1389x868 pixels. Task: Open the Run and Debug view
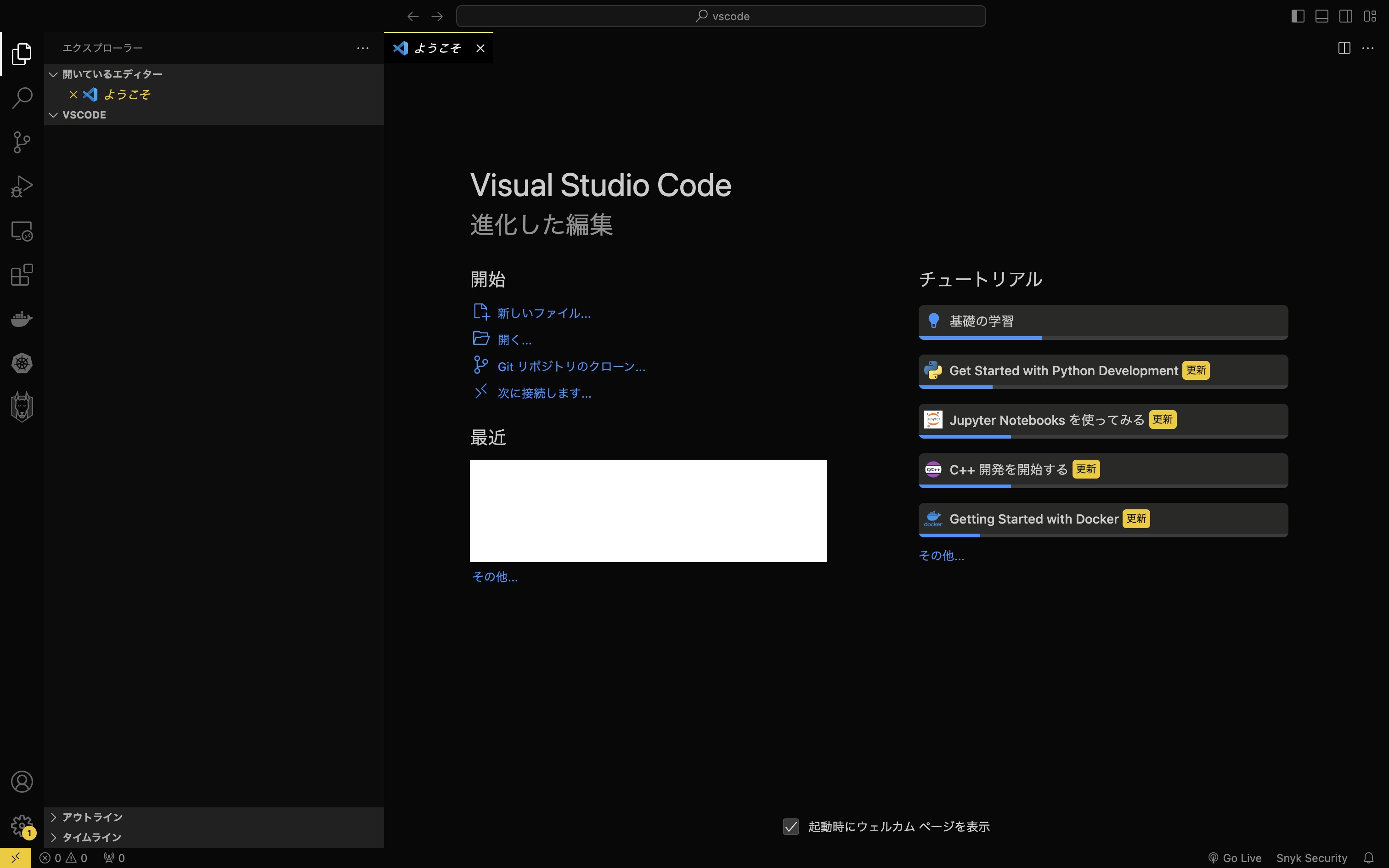tap(22, 186)
